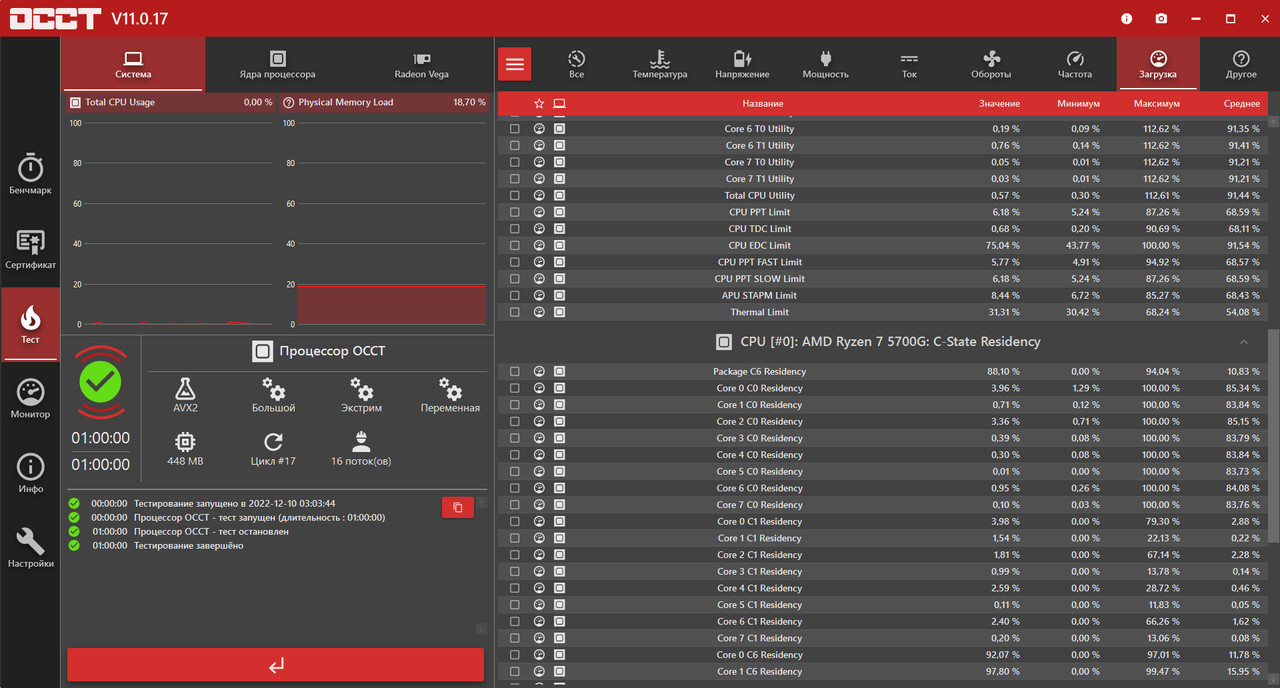Image resolution: width=1280 pixels, height=688 pixels.
Task: Show Ток sensors category
Action: [x=908, y=64]
